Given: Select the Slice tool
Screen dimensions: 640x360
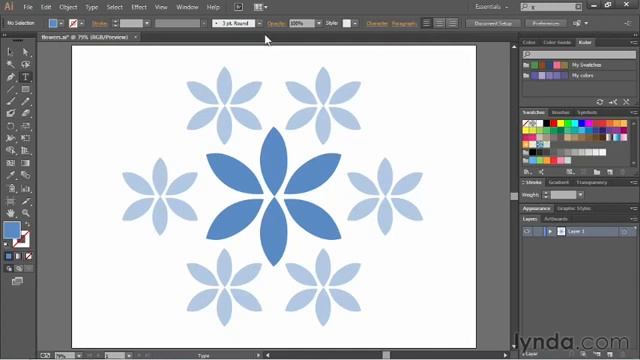Looking at the screenshot, I should tap(25, 201).
